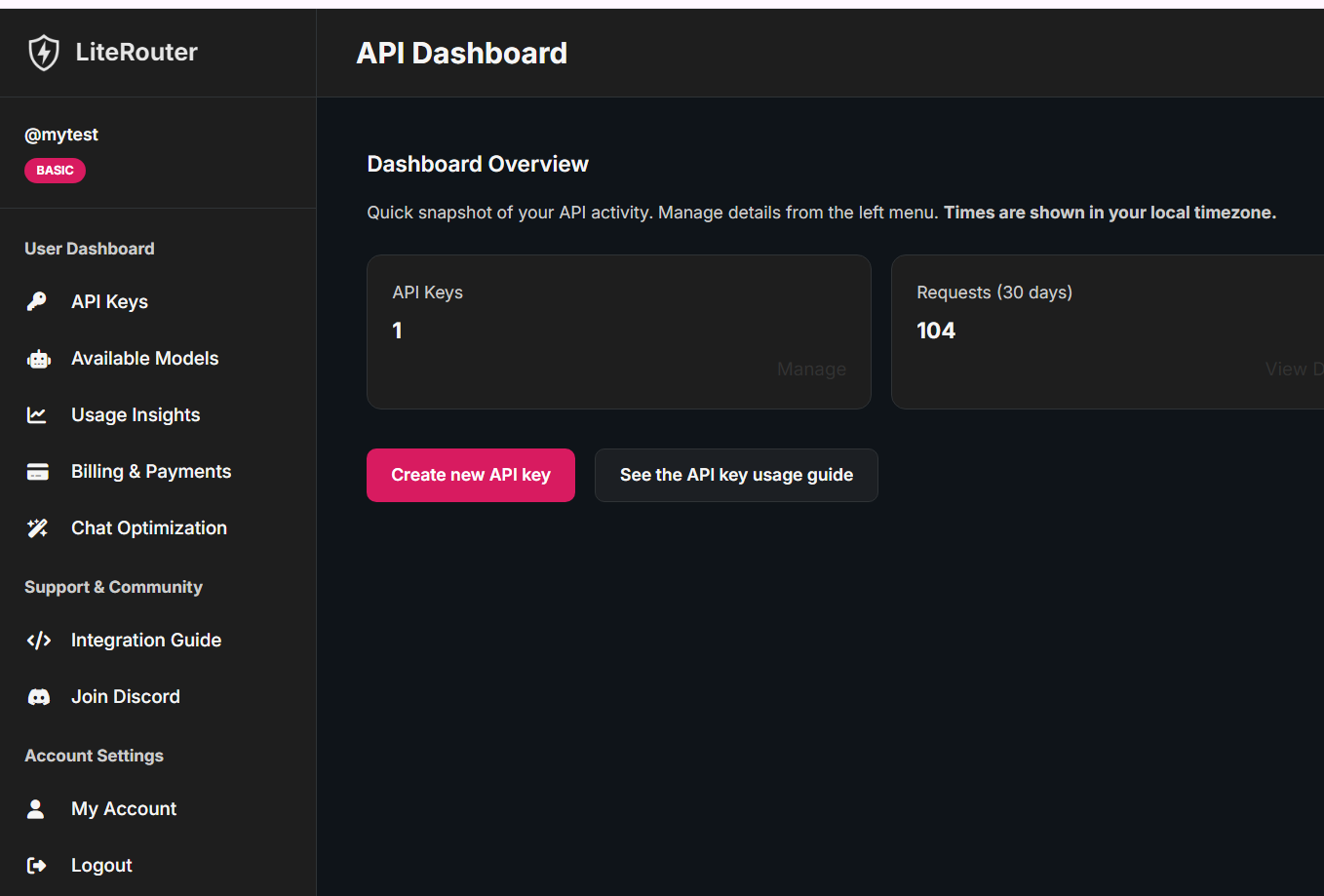Screen dimensions: 1324x896
Task: Open Usage Insights via the chart icon
Action: tap(36, 414)
